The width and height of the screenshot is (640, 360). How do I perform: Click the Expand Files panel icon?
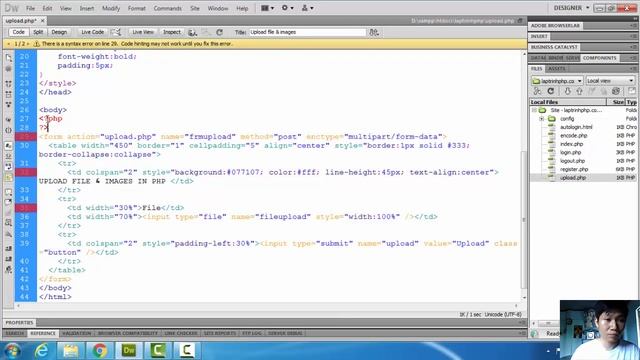tap(631, 91)
